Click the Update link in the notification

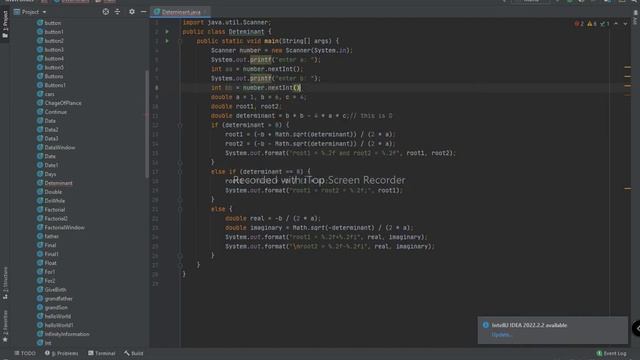501,335
